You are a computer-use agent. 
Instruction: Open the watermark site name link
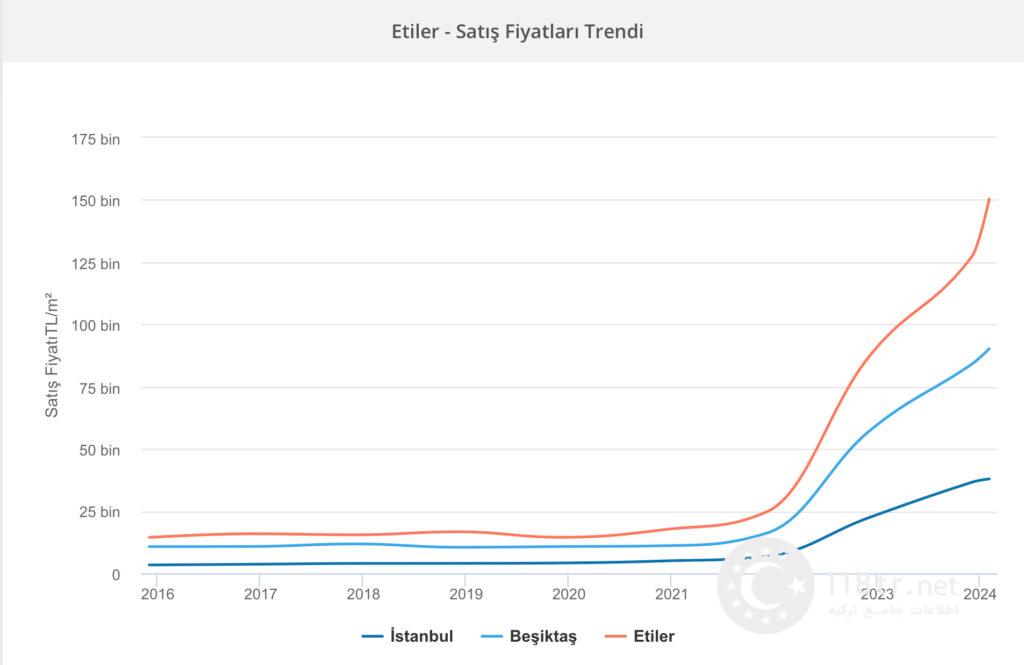(892, 585)
